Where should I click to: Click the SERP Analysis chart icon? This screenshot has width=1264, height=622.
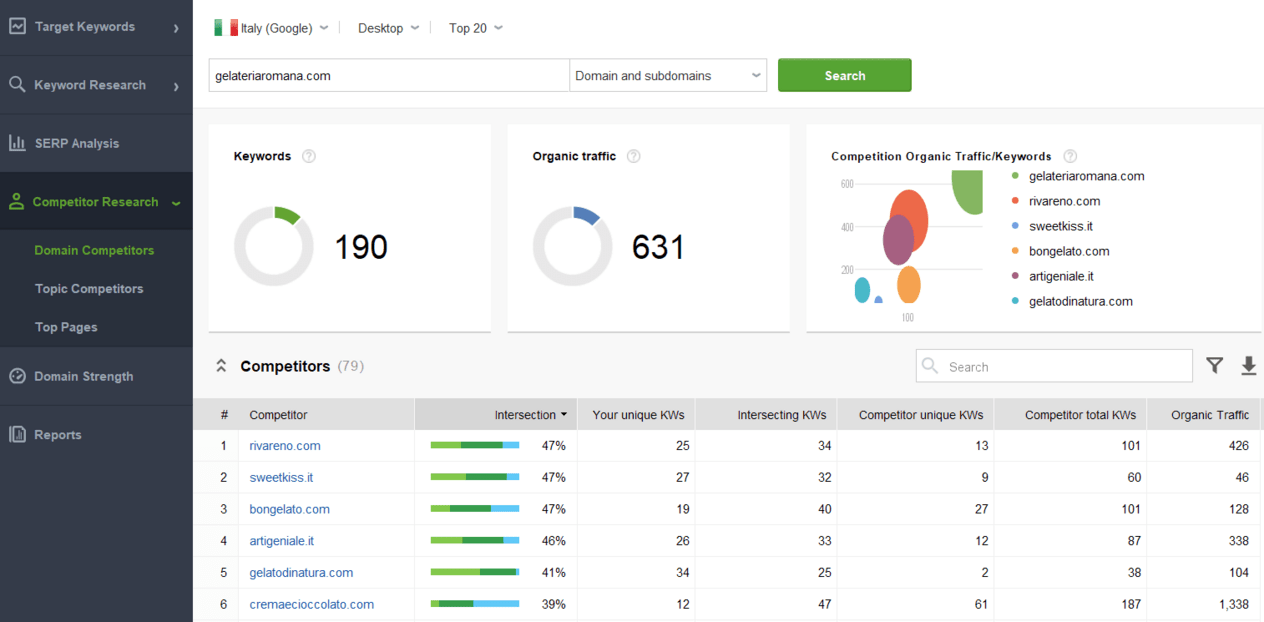[x=16, y=143]
